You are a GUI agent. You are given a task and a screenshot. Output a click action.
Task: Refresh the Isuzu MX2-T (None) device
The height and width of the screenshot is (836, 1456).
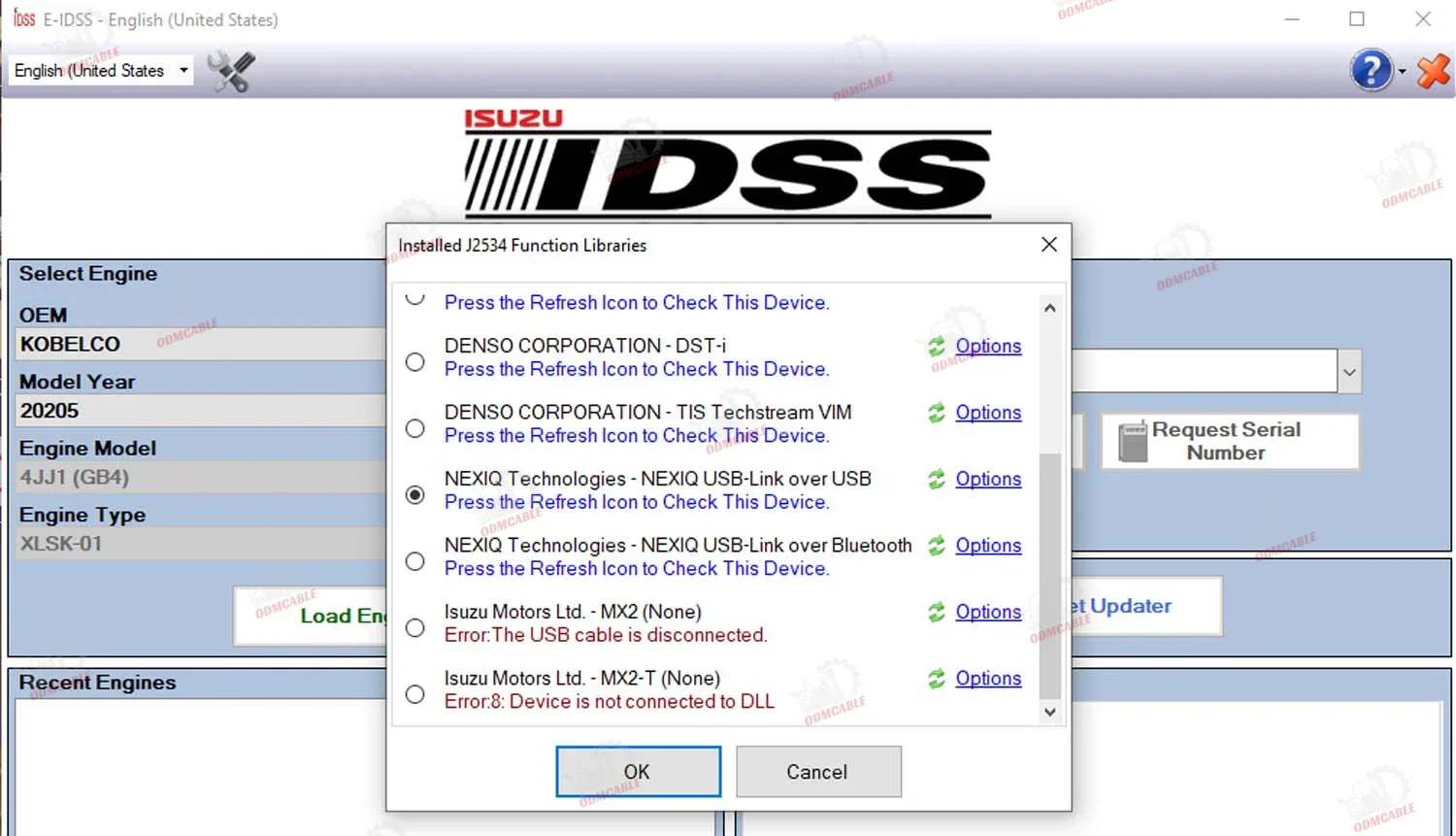[x=936, y=679]
